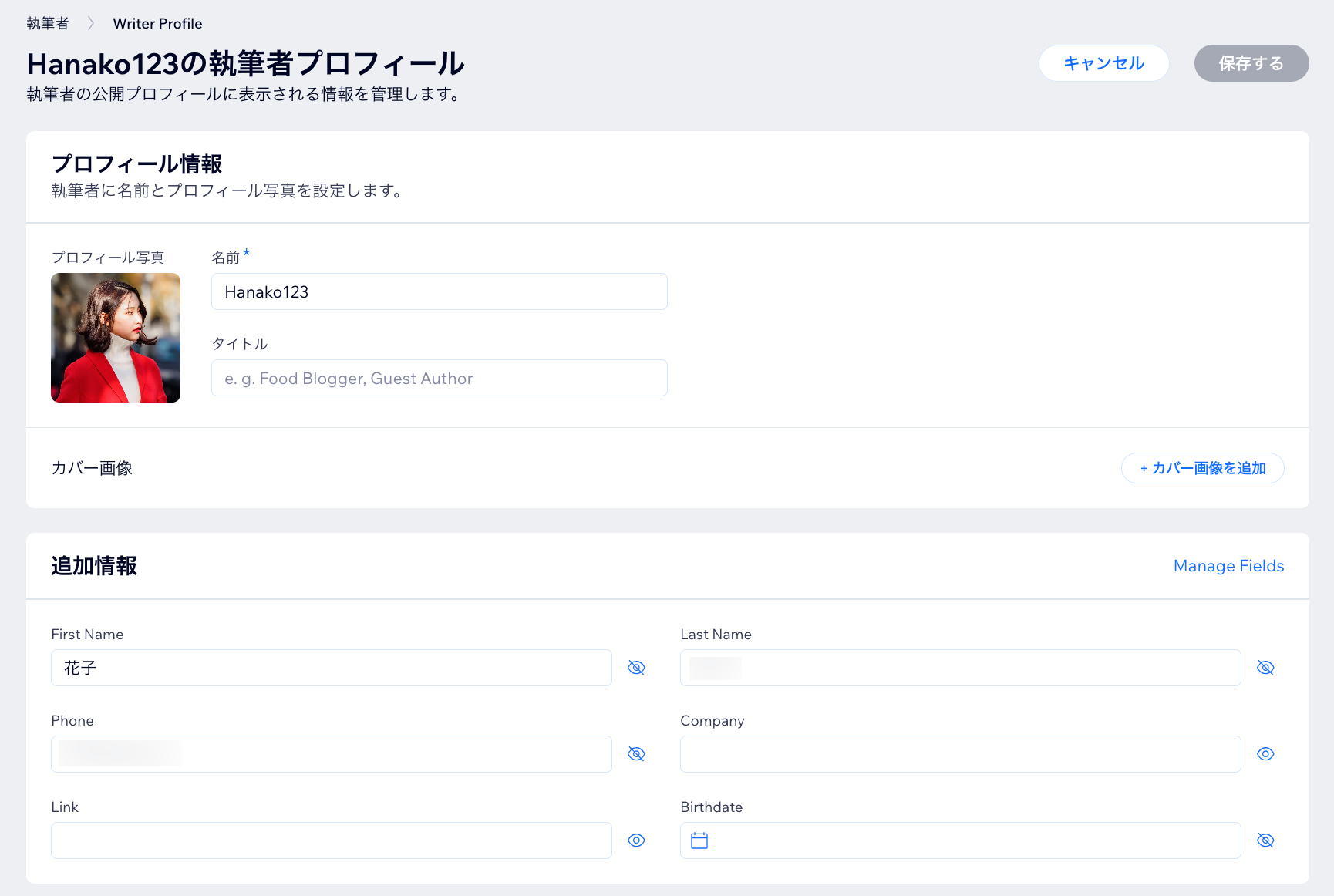
Task: Open Manage Fields
Action: (x=1228, y=566)
